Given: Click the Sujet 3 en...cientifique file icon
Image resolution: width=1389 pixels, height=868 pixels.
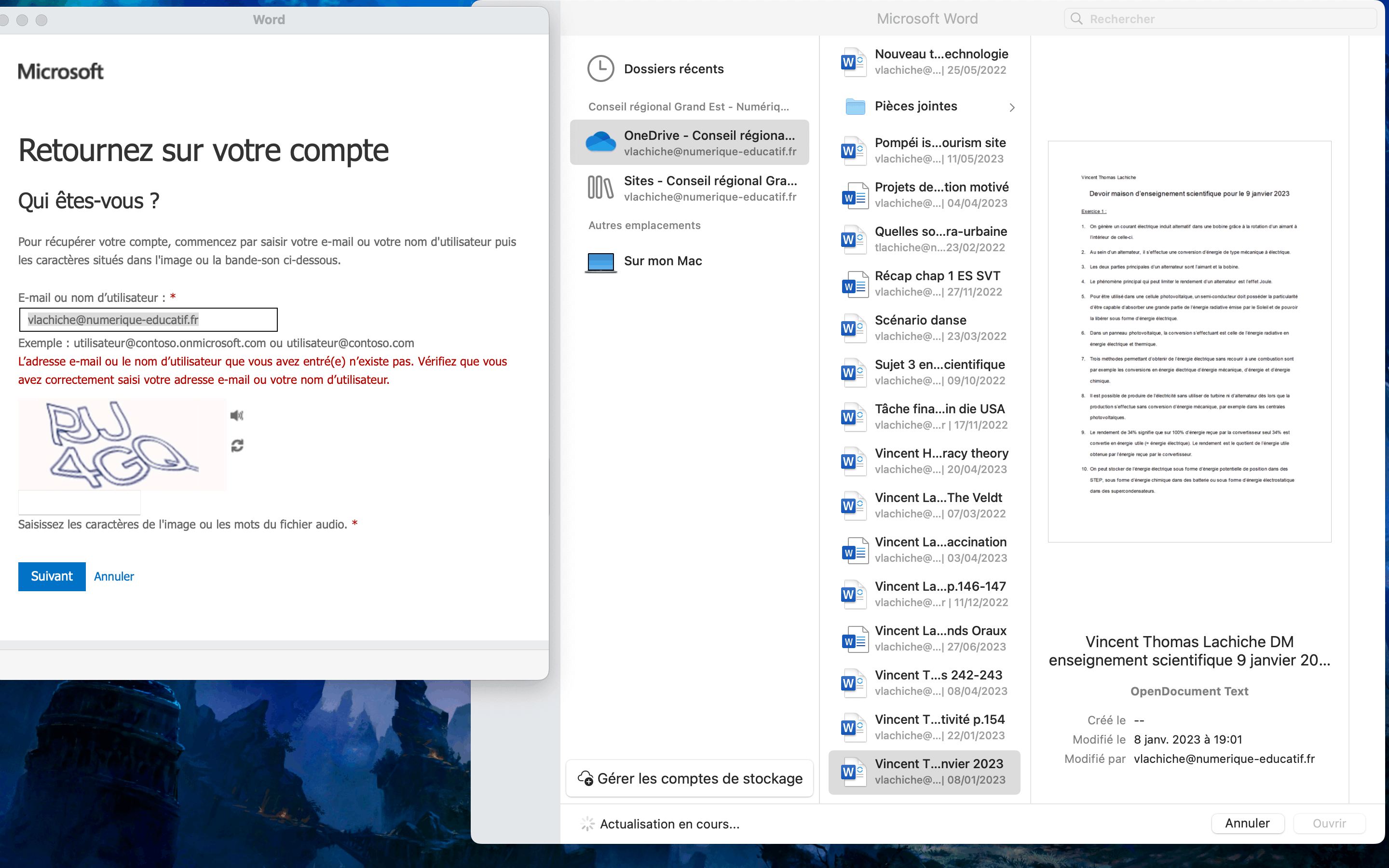Looking at the screenshot, I should 854,373.
